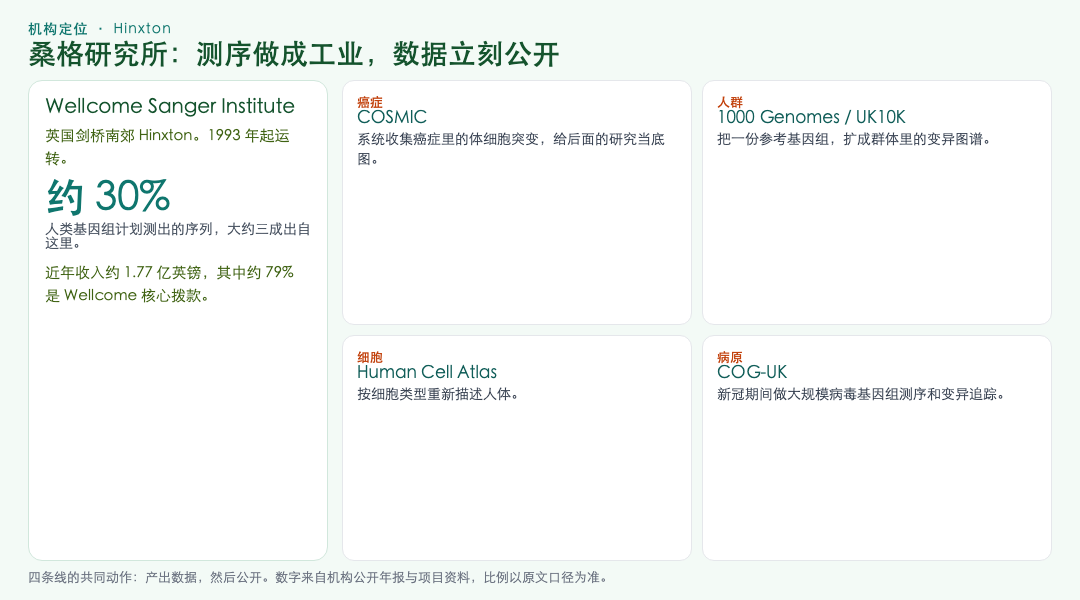Click the header label 机构定位 · Hinxton
1080x600 pixels.
(99, 28)
